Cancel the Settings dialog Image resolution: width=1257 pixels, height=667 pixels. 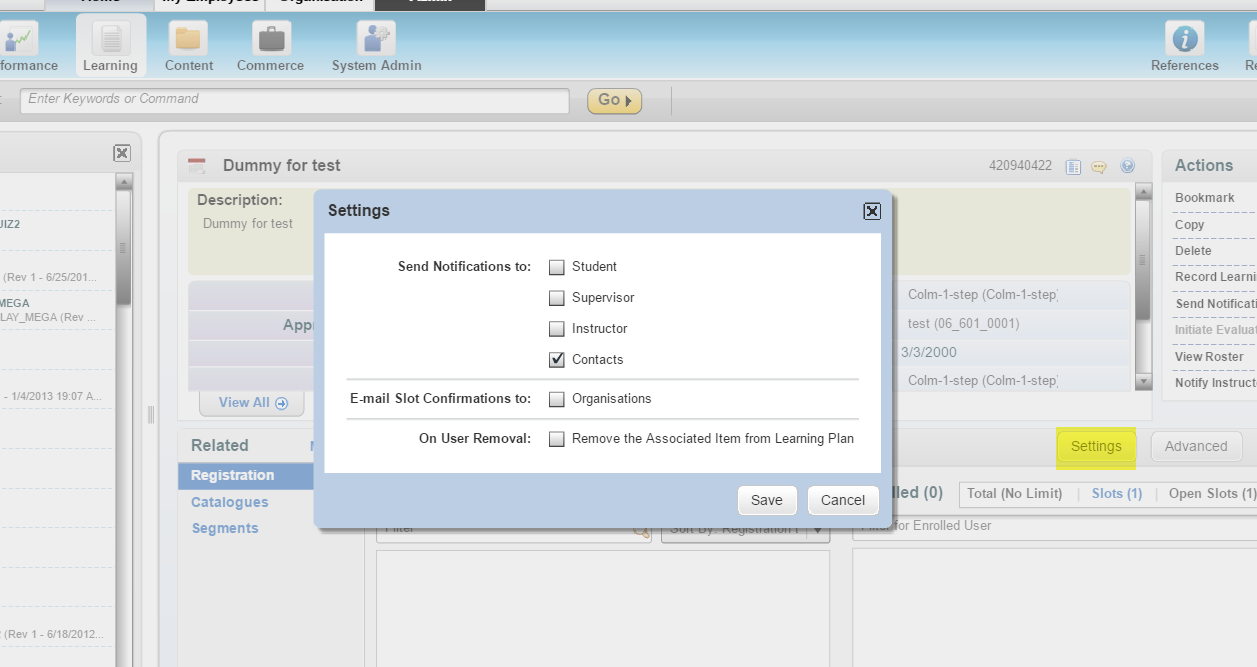coord(843,500)
